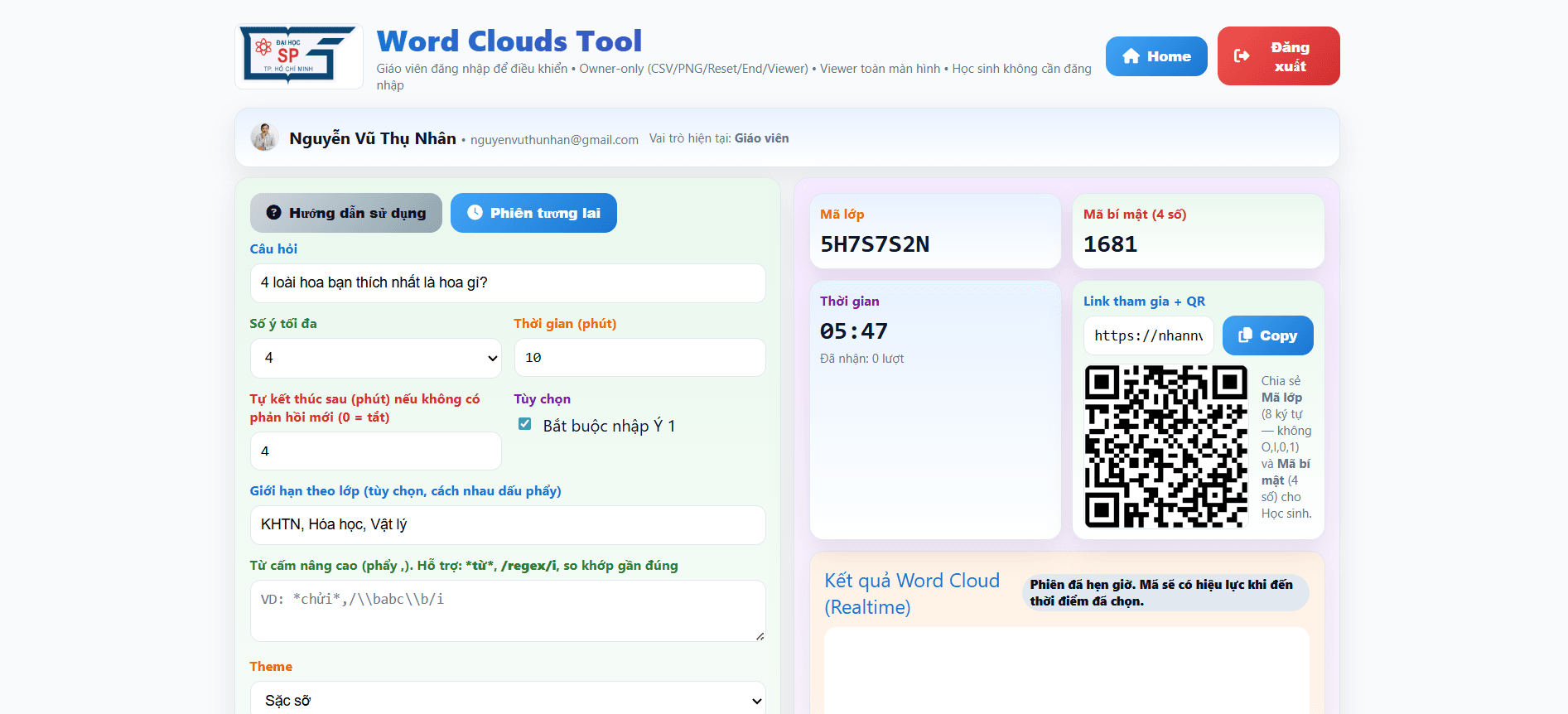
Task: Click the Mã bí mật (4 số) label
Action: [1135, 215]
